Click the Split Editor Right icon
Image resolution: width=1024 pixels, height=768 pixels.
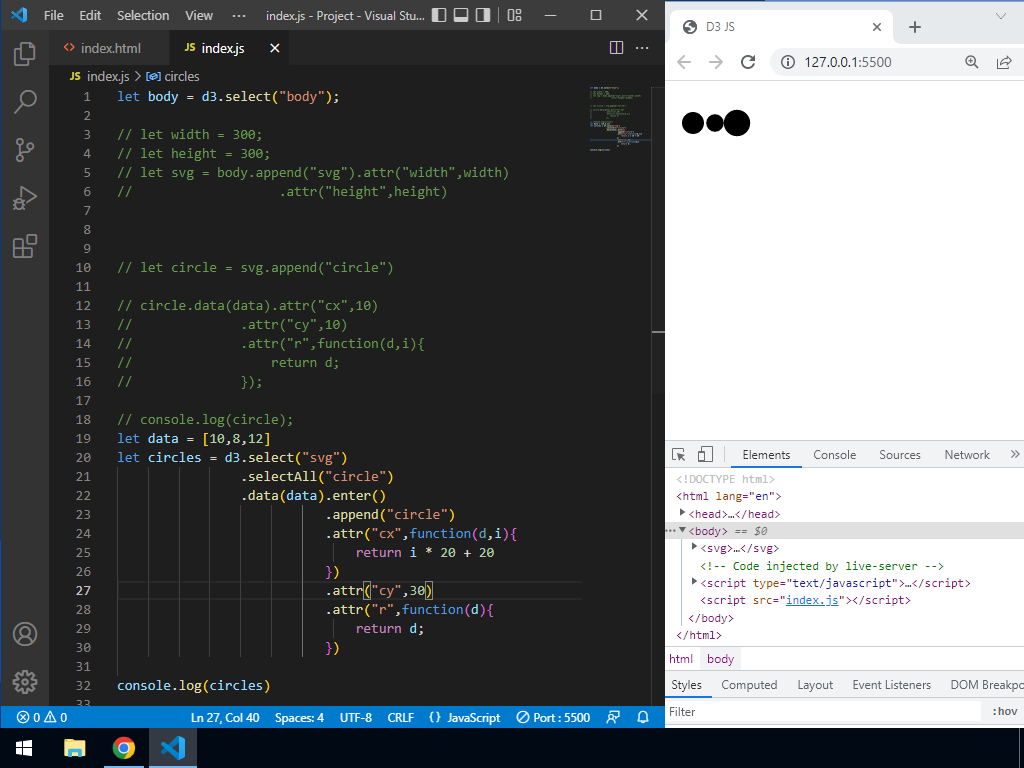[x=616, y=48]
